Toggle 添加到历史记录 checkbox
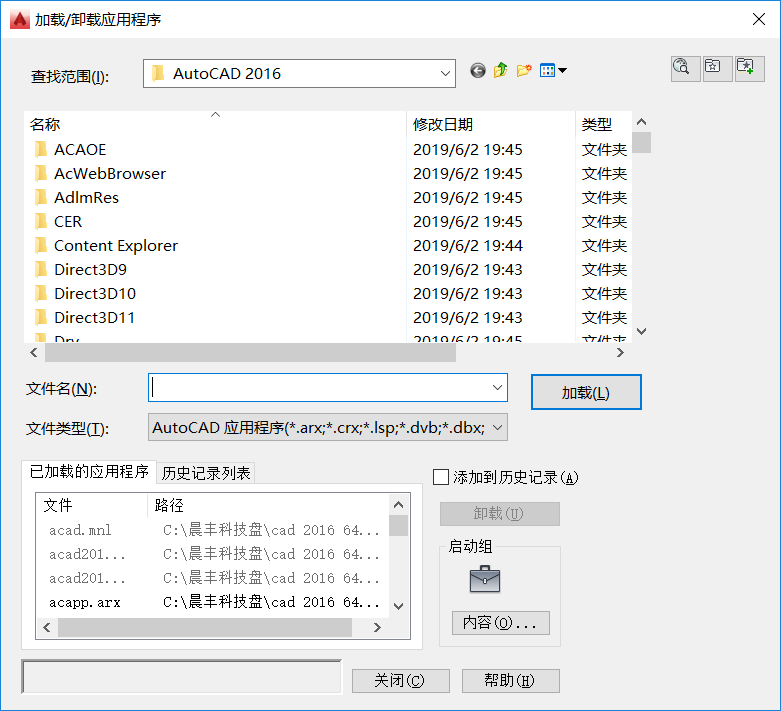The image size is (781, 711). pyautogui.click(x=441, y=477)
